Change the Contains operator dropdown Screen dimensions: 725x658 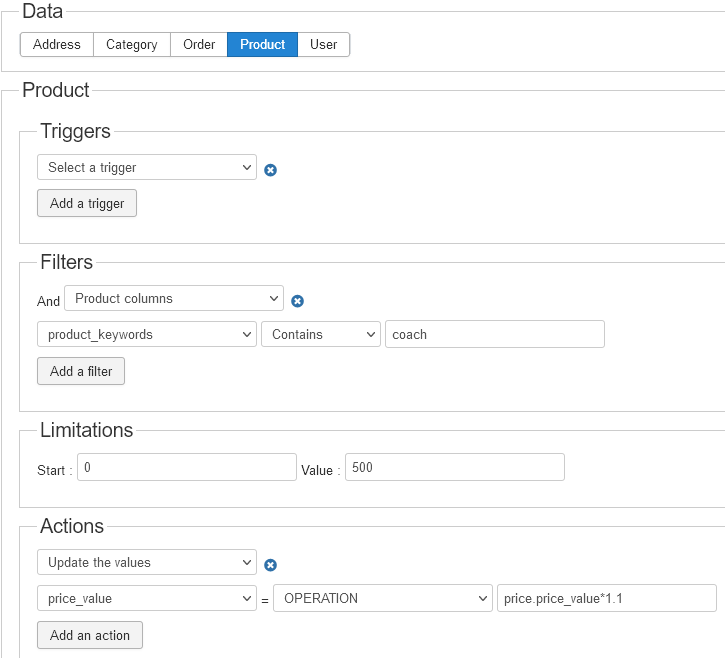[320, 334]
